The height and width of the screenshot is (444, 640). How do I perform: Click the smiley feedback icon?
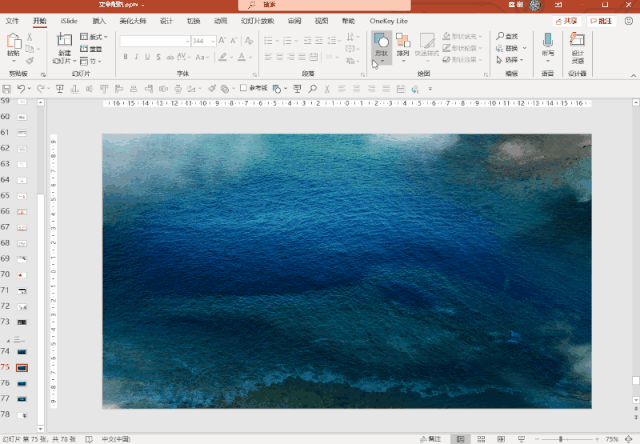(x=629, y=21)
